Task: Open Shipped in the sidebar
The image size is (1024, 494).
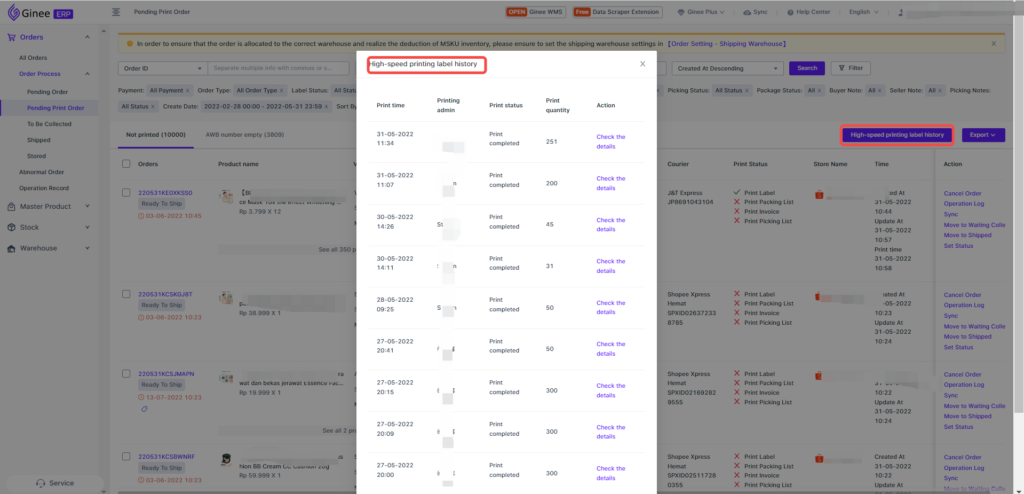Action: [x=39, y=140]
